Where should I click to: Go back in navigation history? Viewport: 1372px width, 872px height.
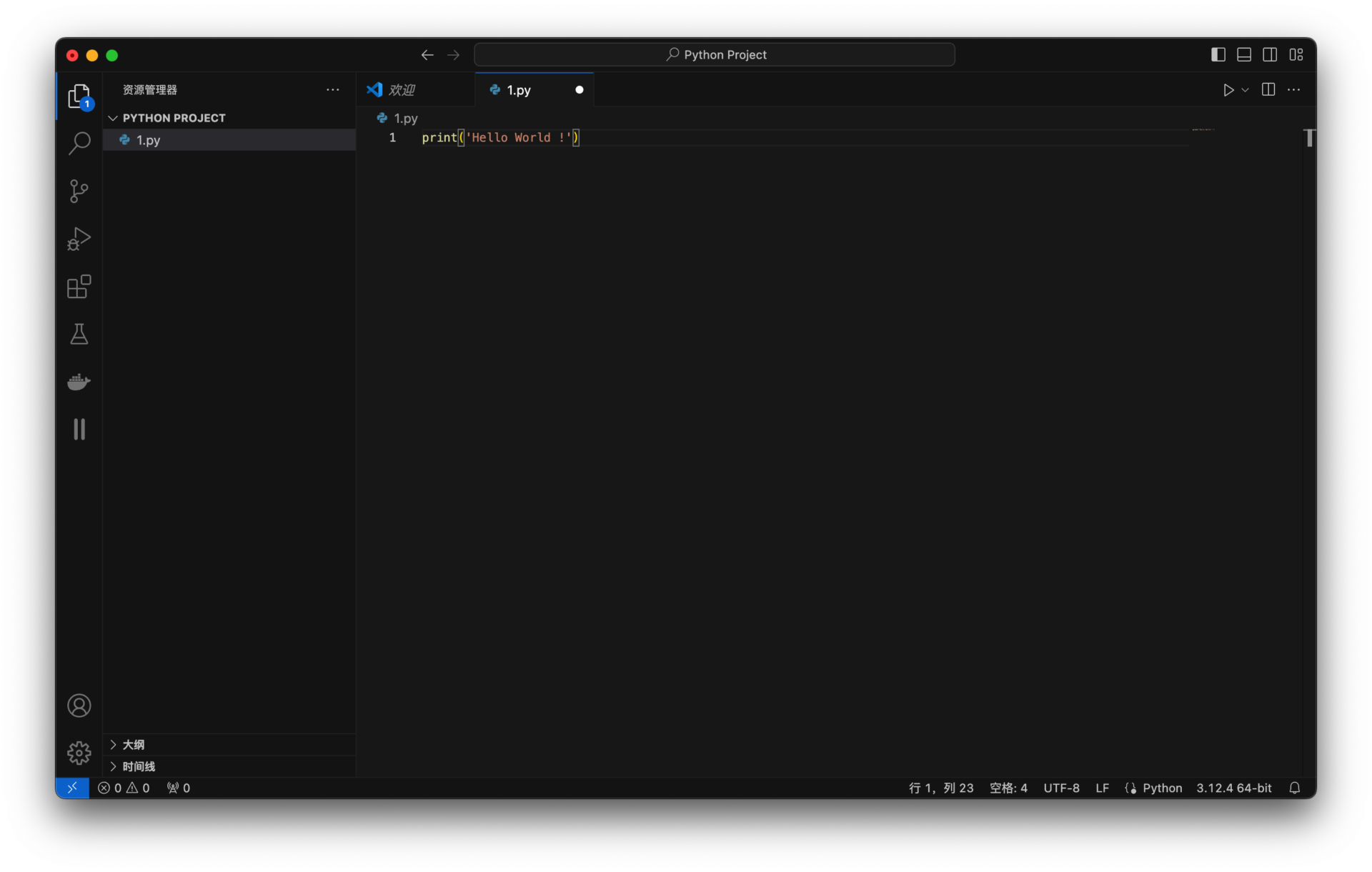tap(427, 55)
